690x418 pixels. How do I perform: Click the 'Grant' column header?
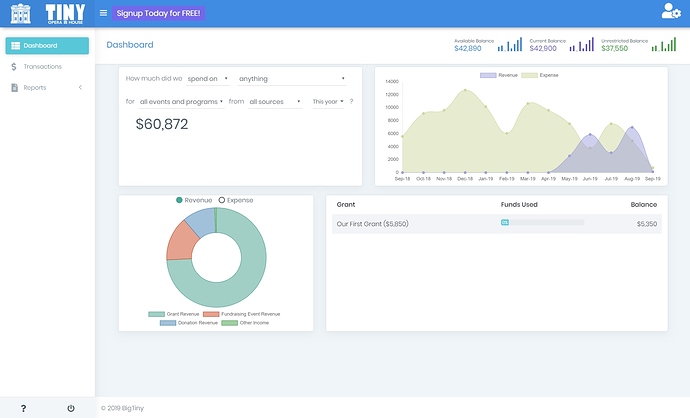coord(346,205)
